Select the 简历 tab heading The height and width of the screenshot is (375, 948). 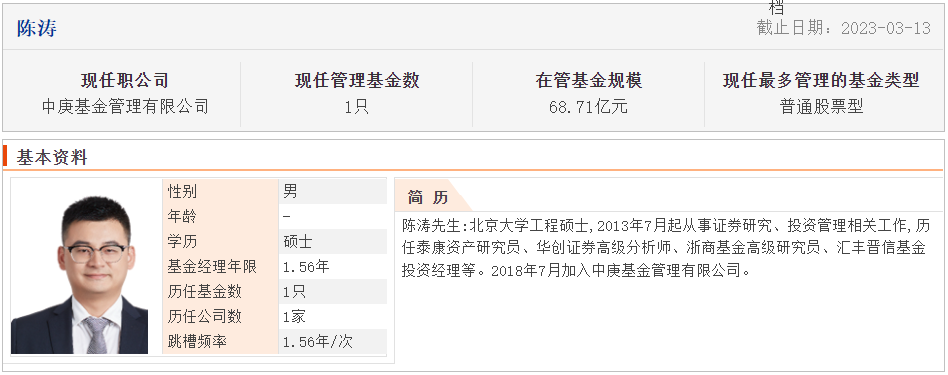click(x=428, y=197)
